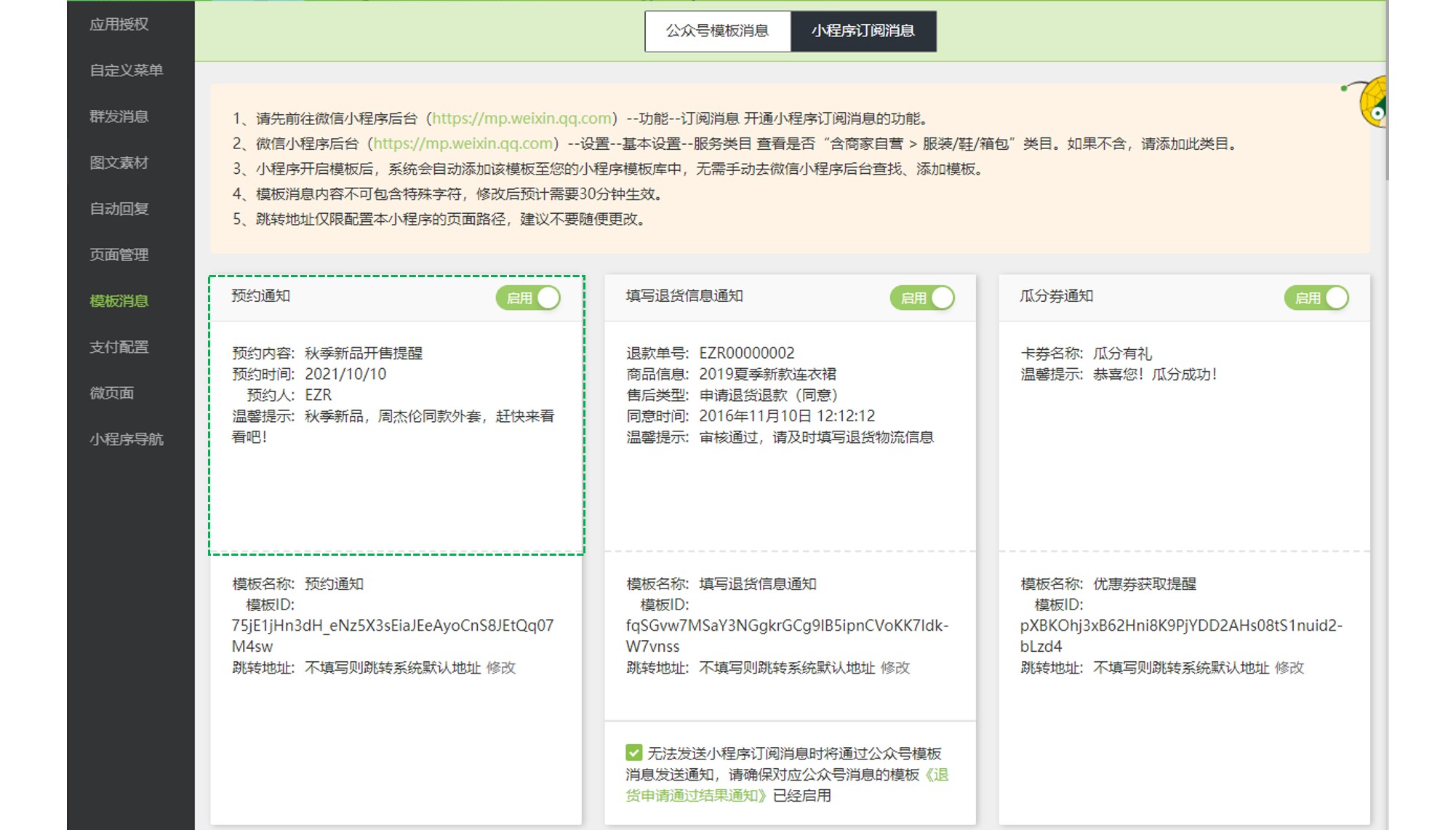Open 应用授权 in the sidebar
The image size is (1456, 830).
click(119, 24)
